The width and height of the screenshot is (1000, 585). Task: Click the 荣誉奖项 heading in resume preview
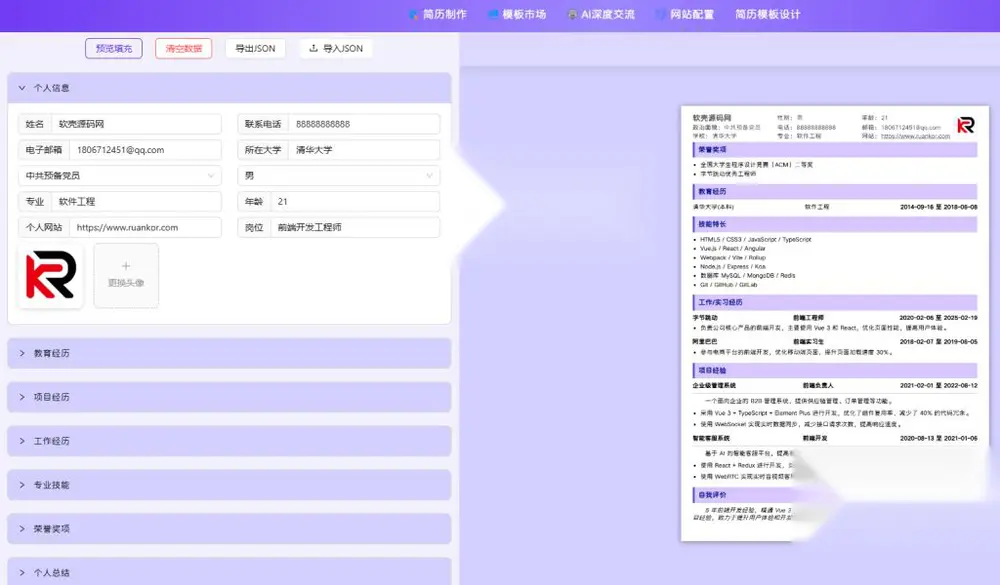point(835,150)
